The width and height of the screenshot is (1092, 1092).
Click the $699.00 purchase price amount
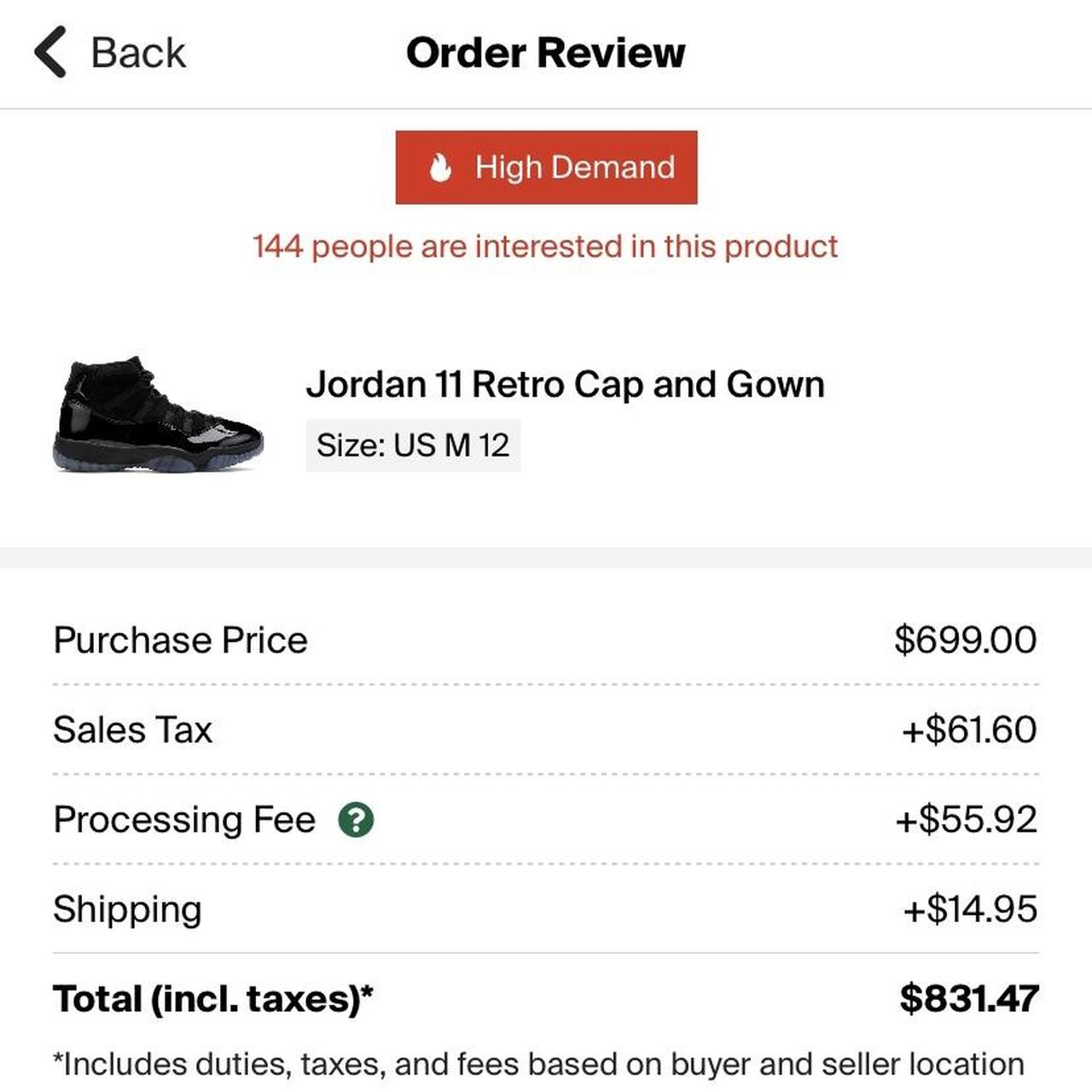coord(965,640)
